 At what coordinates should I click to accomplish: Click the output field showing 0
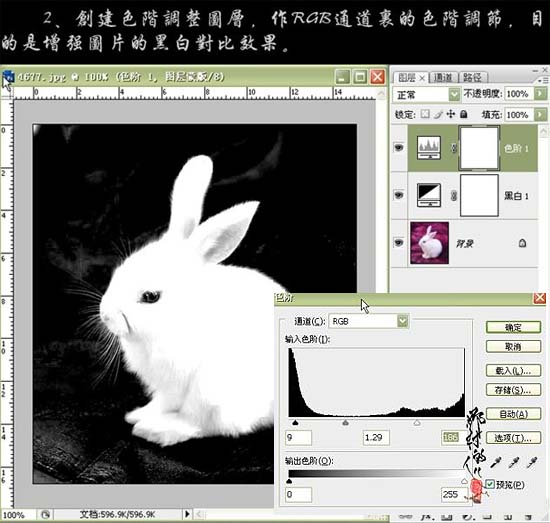(x=298, y=495)
